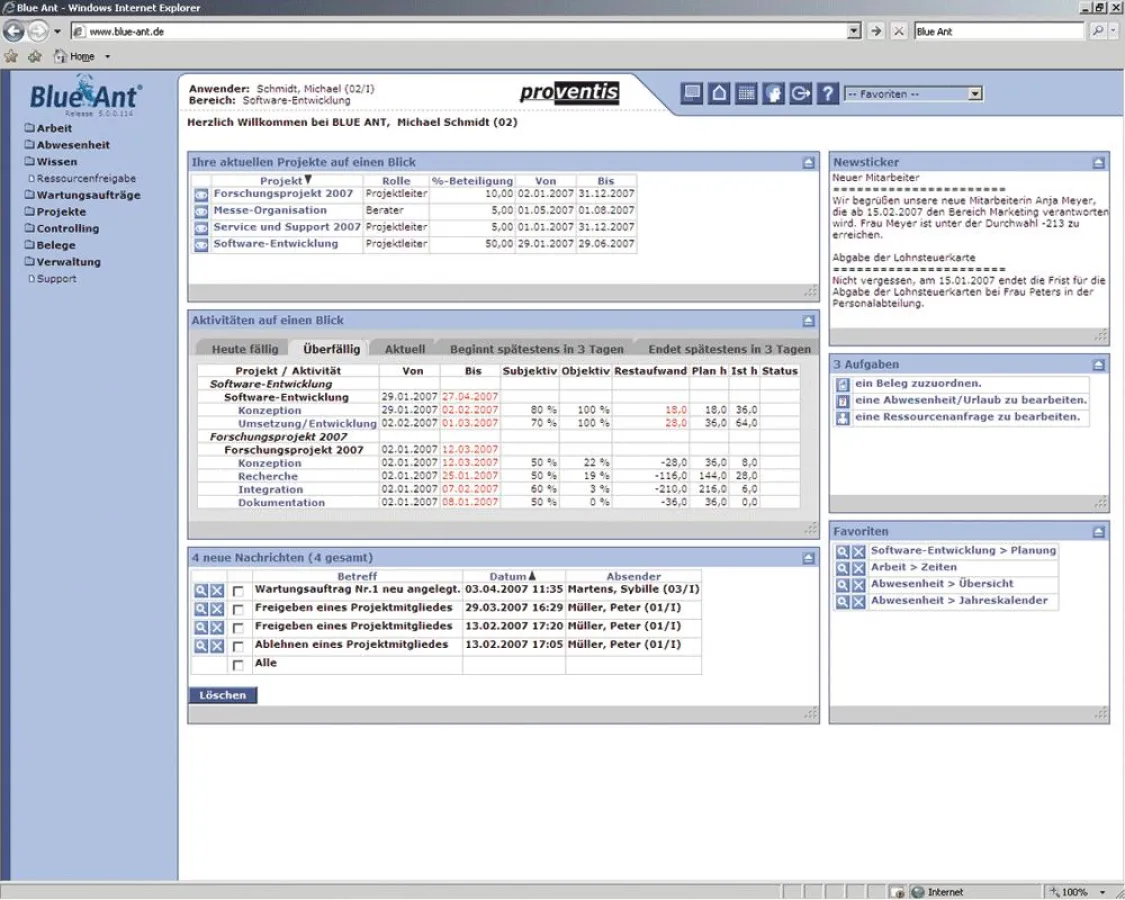Remove favorite Arbeit > Zeiten with X icon
This screenshot has height=900, width=1125.
[x=858, y=568]
